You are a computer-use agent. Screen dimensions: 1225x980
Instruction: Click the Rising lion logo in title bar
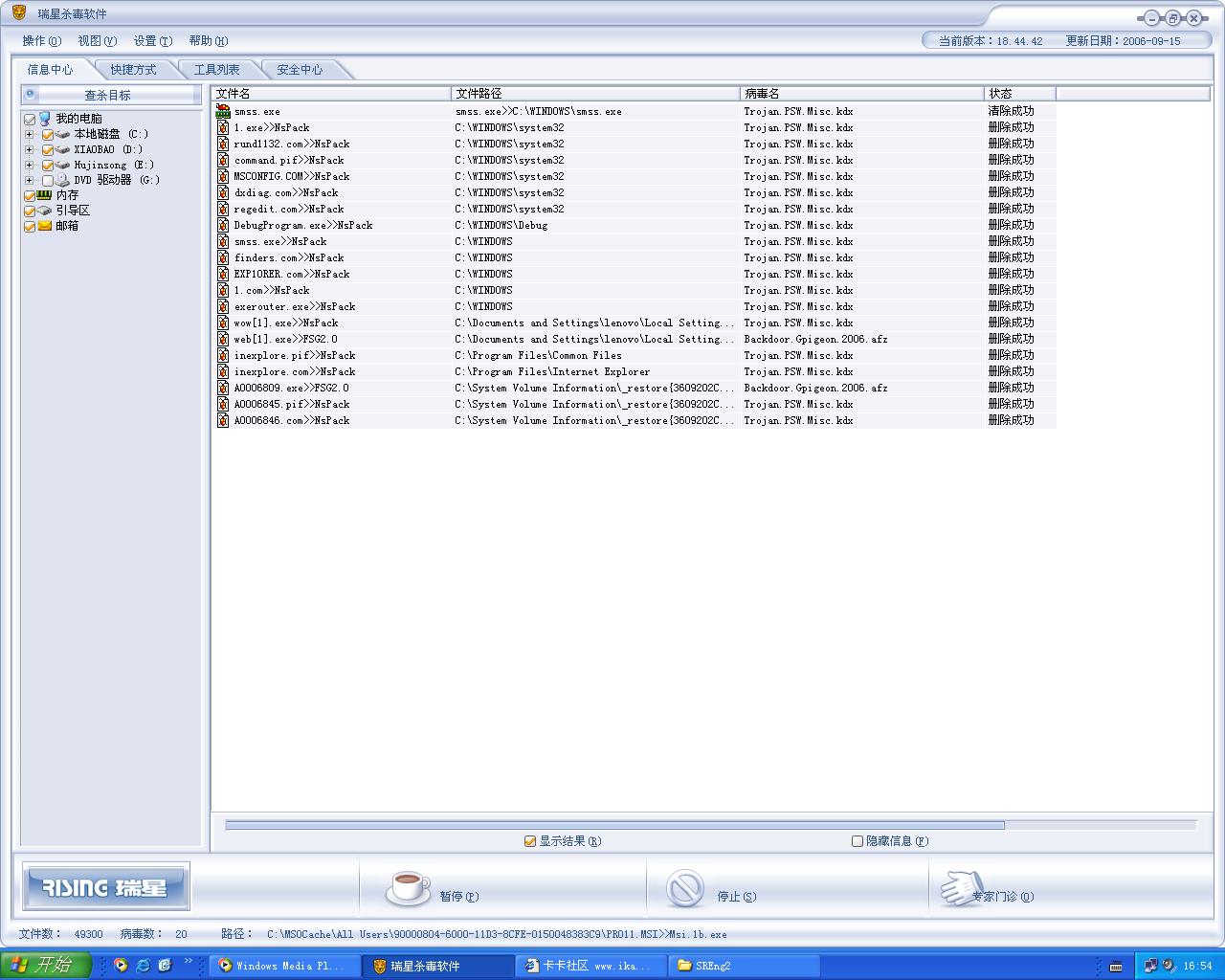[x=18, y=13]
